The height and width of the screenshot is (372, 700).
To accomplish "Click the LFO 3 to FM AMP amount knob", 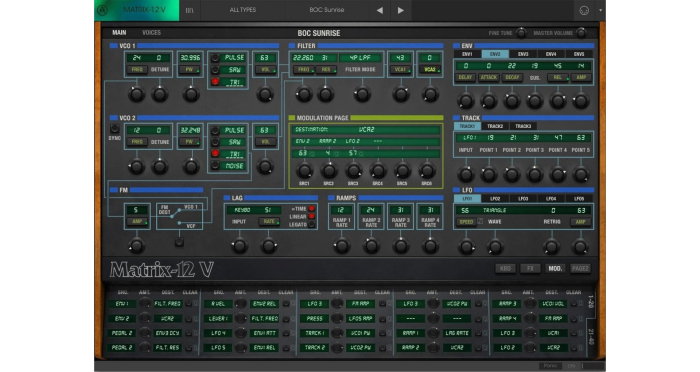I will (338, 304).
